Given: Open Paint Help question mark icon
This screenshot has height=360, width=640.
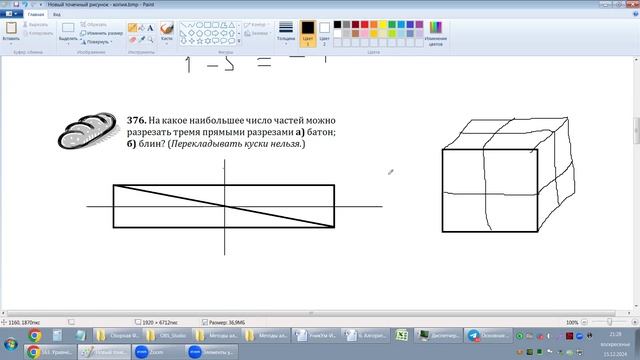Looking at the screenshot, I should pyautogui.click(x=635, y=14).
